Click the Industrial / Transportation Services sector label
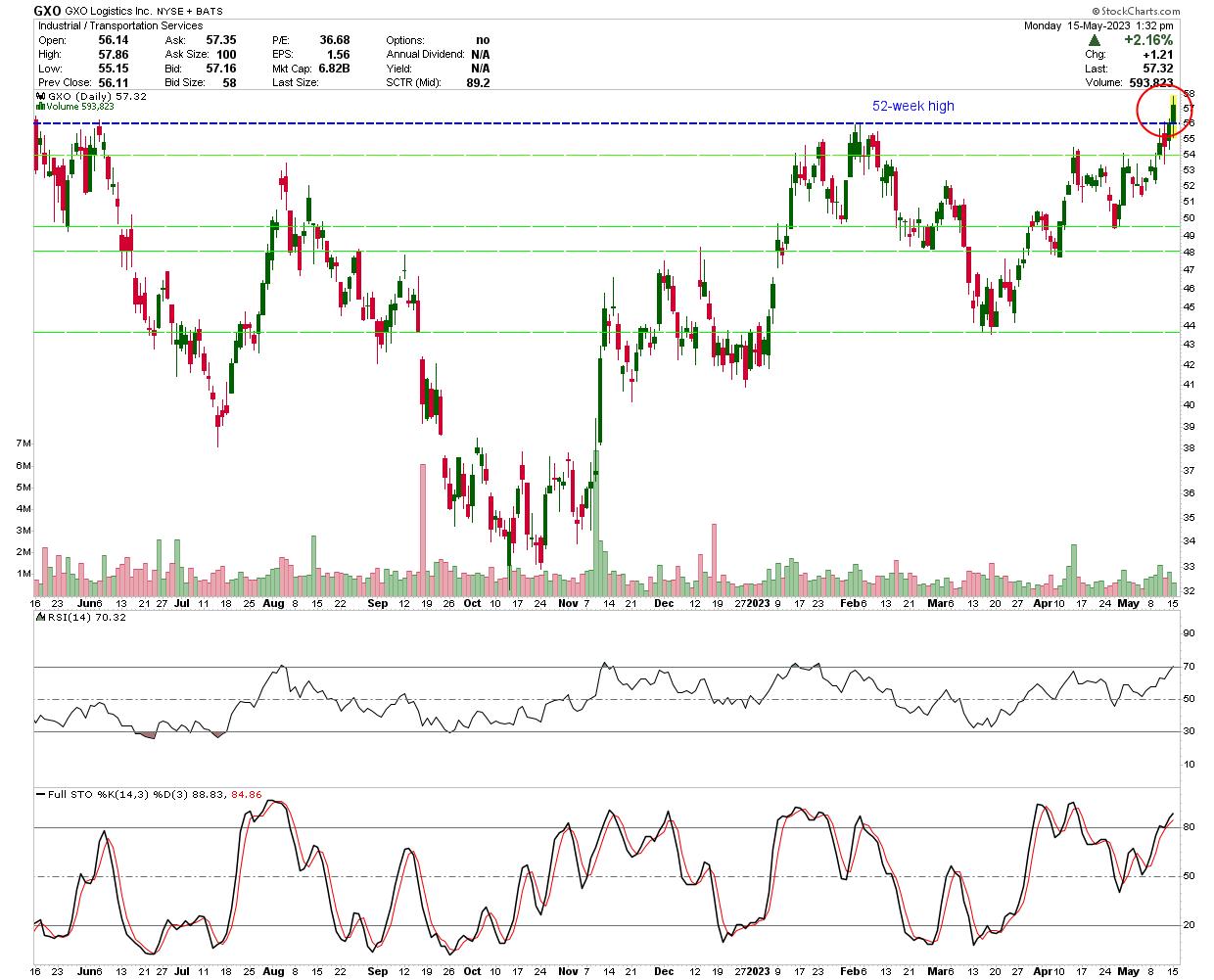The height and width of the screenshot is (980, 1214). point(119,25)
